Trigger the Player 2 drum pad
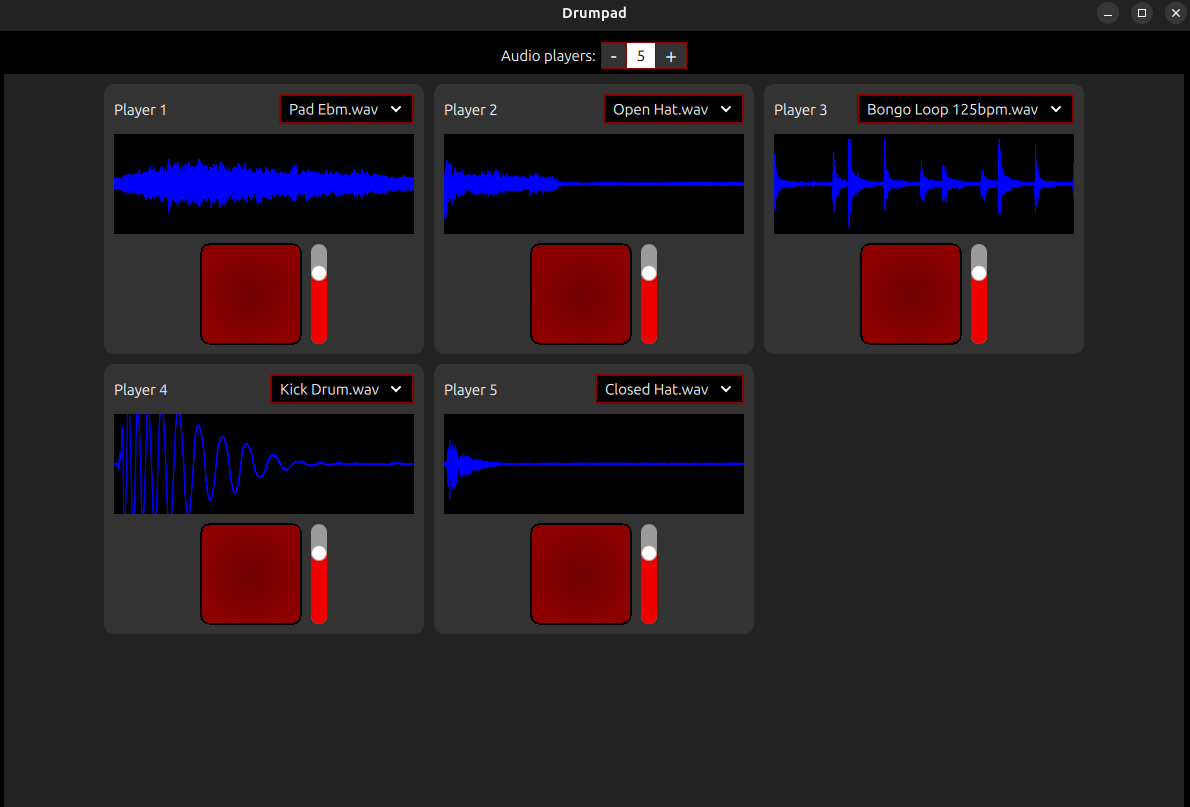 [581, 294]
